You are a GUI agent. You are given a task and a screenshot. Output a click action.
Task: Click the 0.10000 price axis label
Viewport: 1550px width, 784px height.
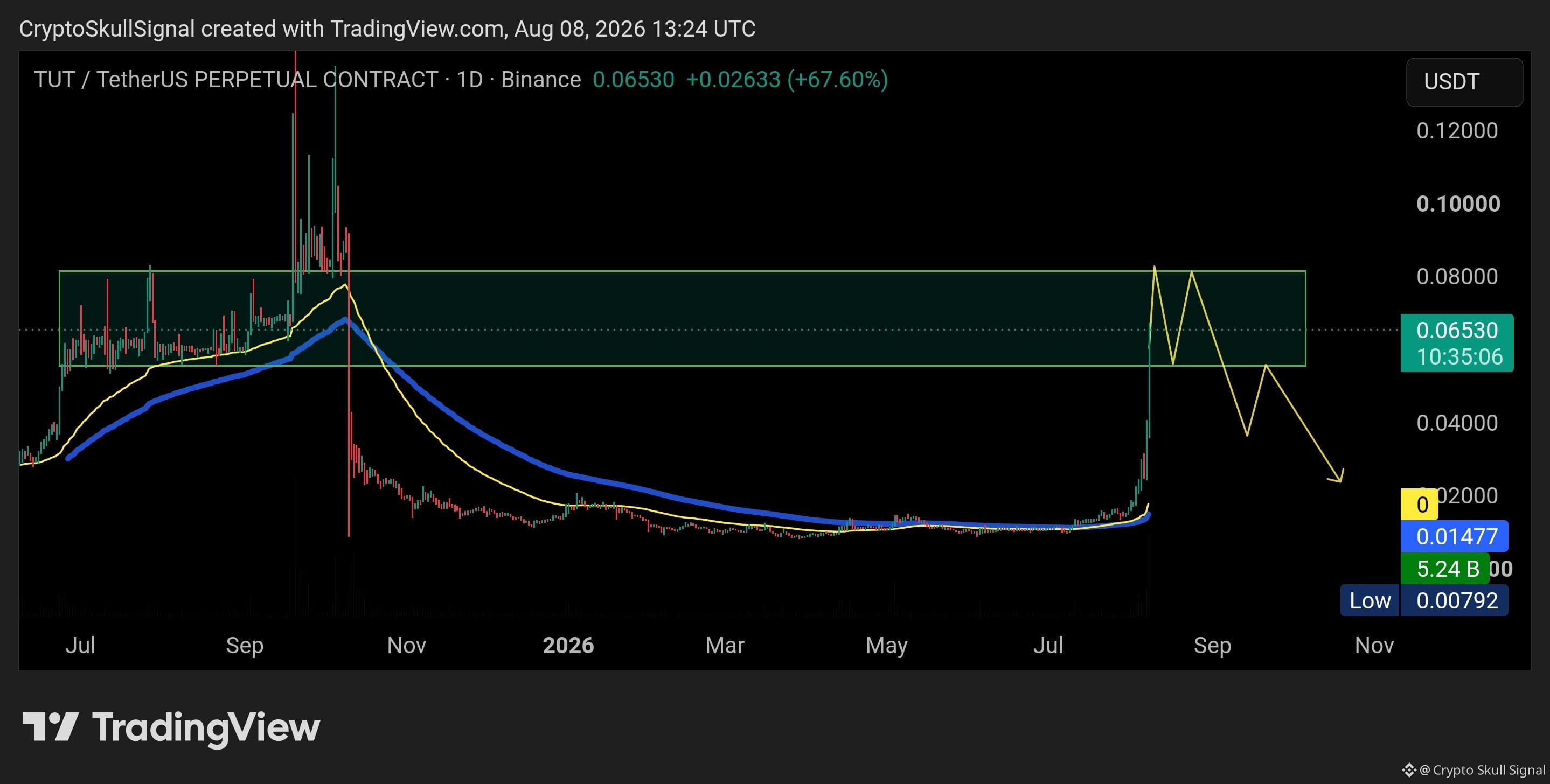click(1458, 204)
